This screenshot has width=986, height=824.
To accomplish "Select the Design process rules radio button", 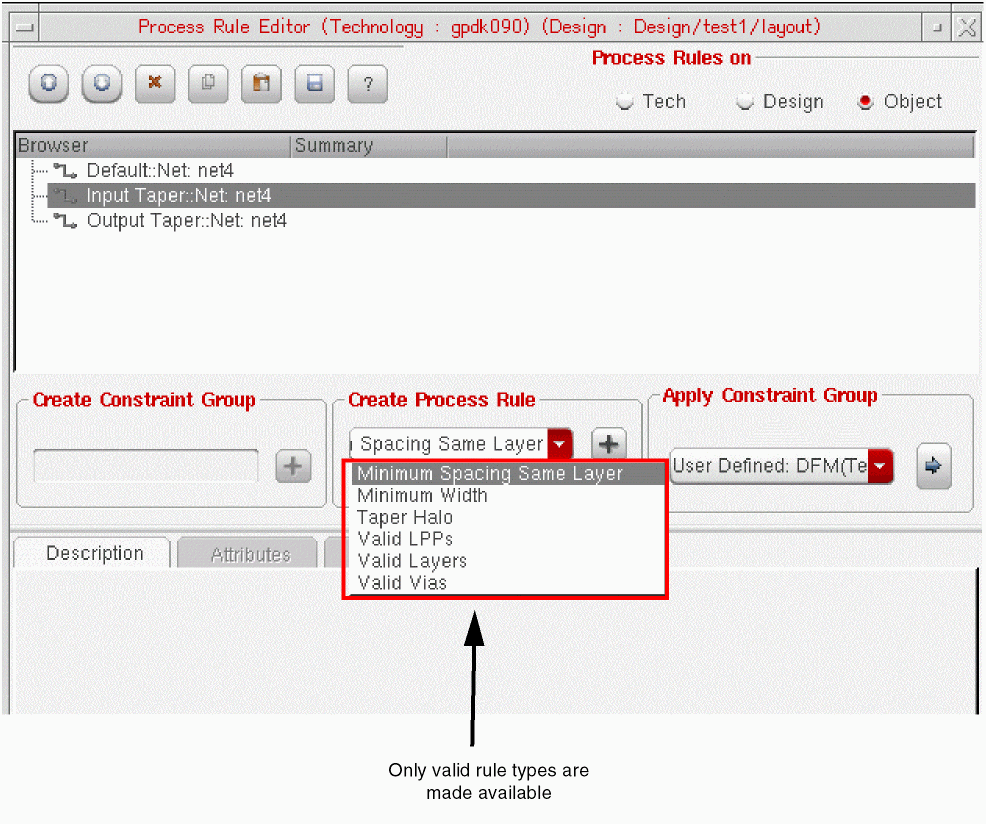I will (x=745, y=101).
